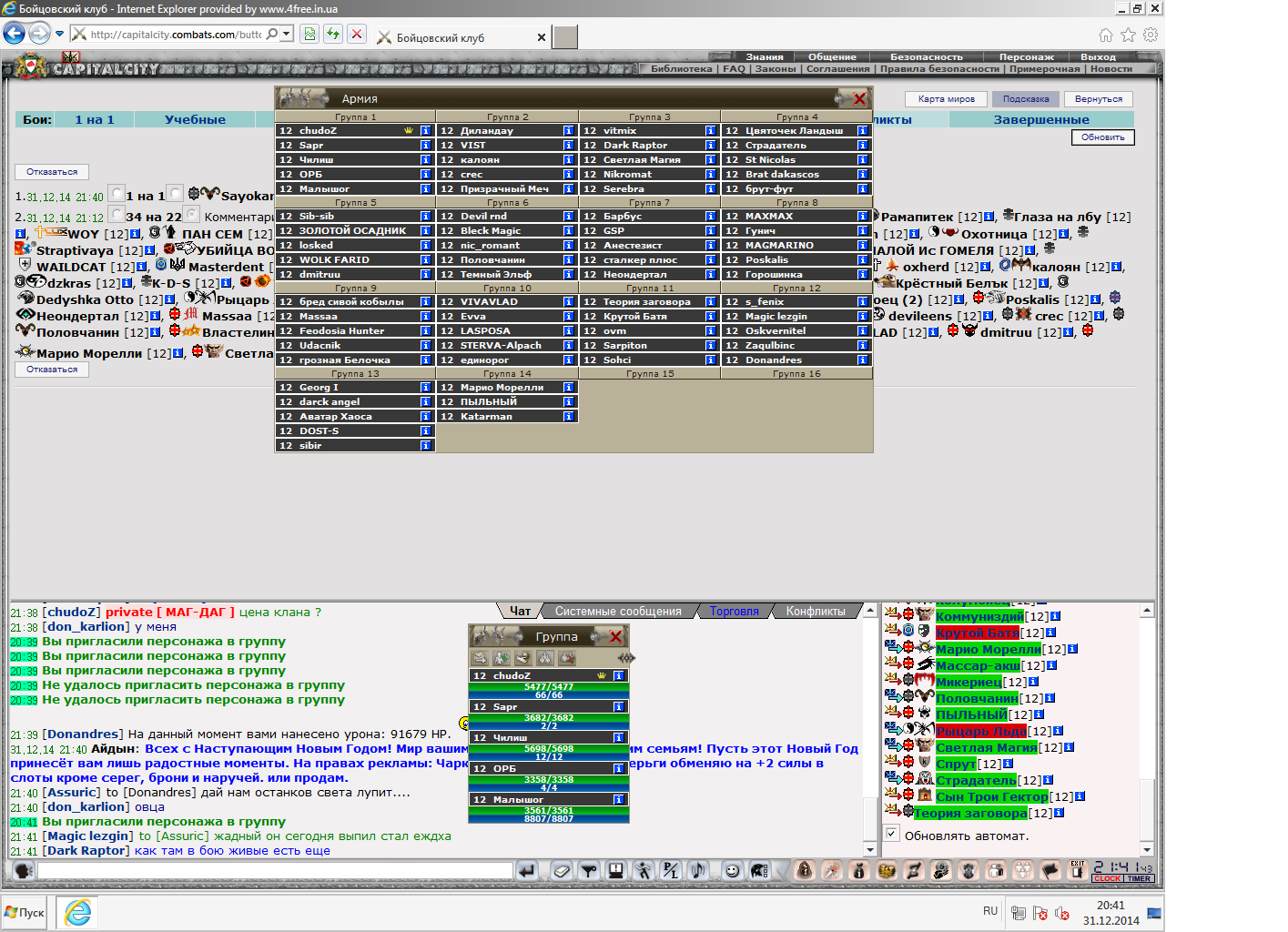Click the Подсказка button

pos(1026,99)
